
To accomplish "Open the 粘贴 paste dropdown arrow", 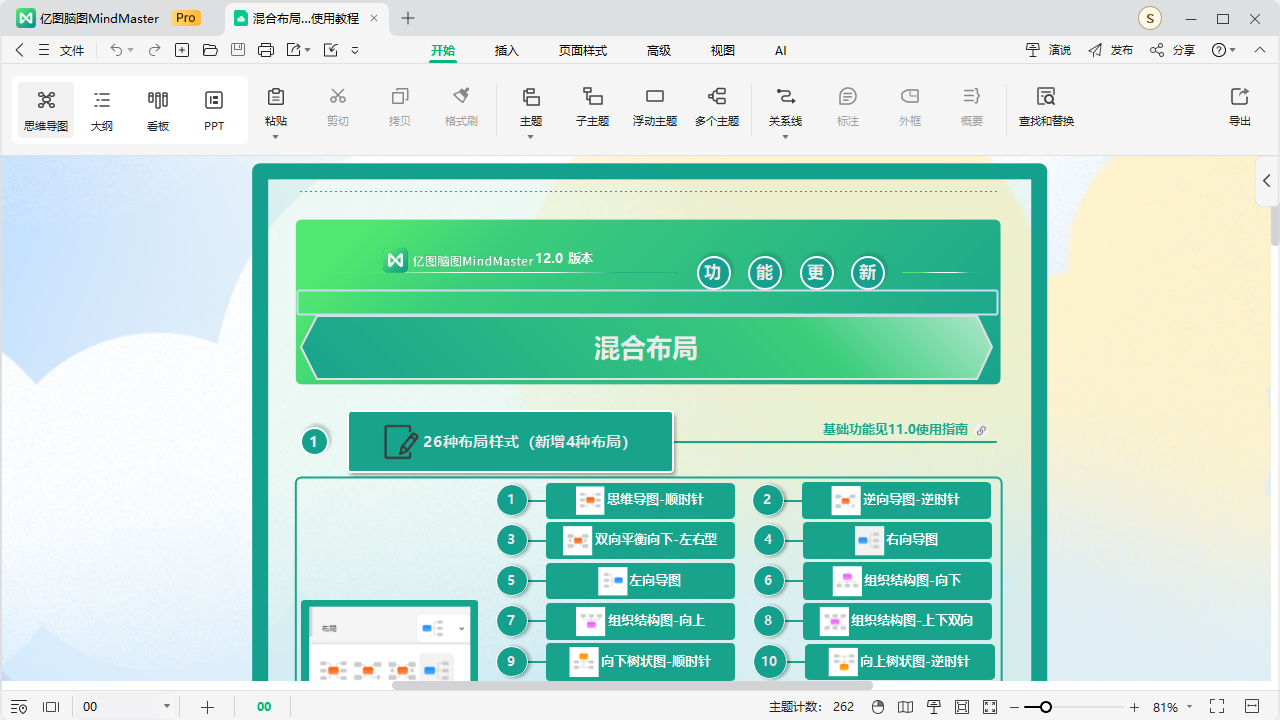I will pyautogui.click(x=276, y=136).
